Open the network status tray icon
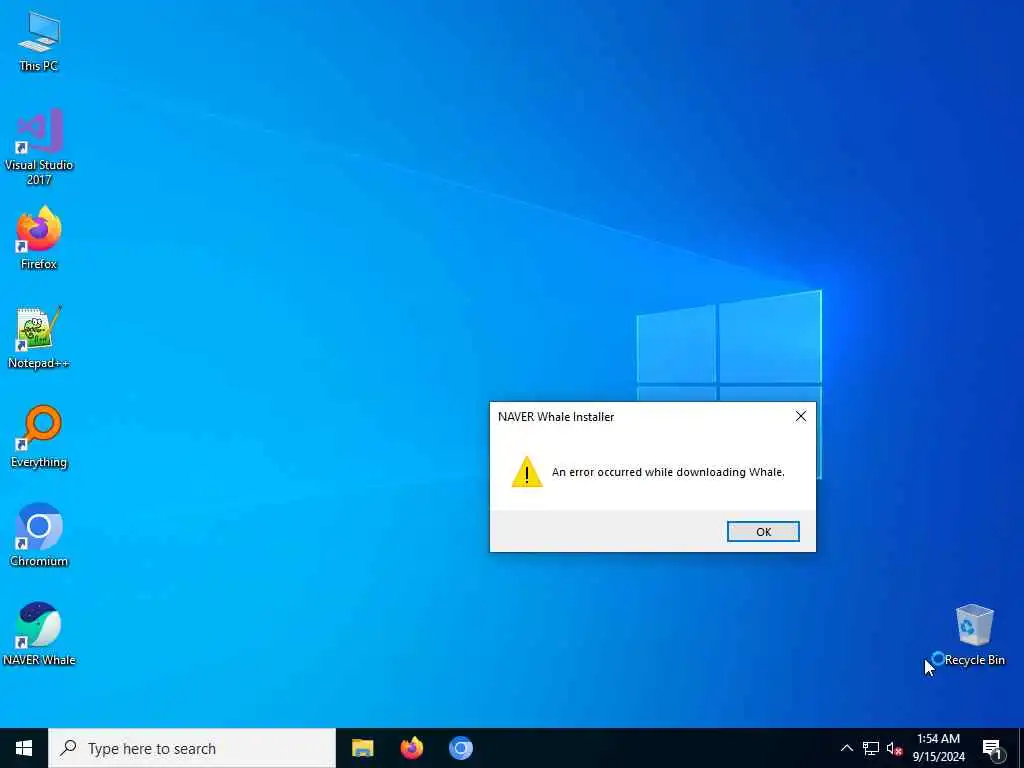 coord(871,748)
